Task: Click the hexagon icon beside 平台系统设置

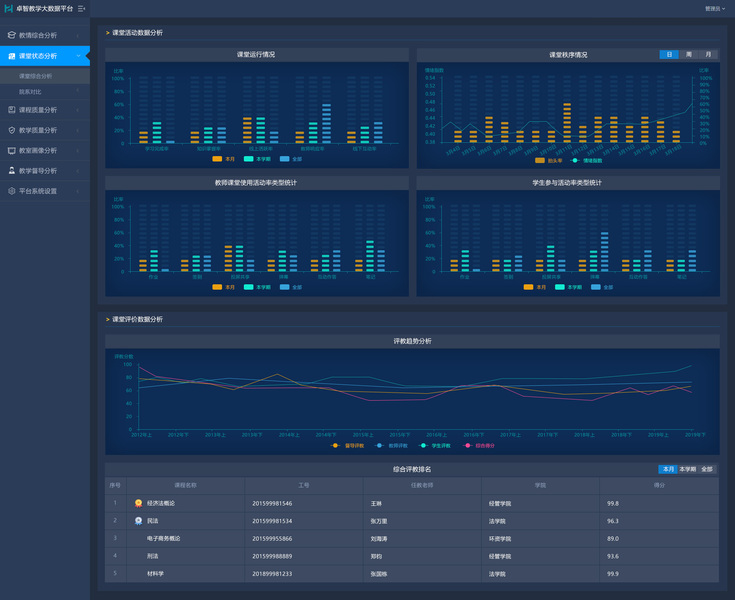Action: coord(12,191)
